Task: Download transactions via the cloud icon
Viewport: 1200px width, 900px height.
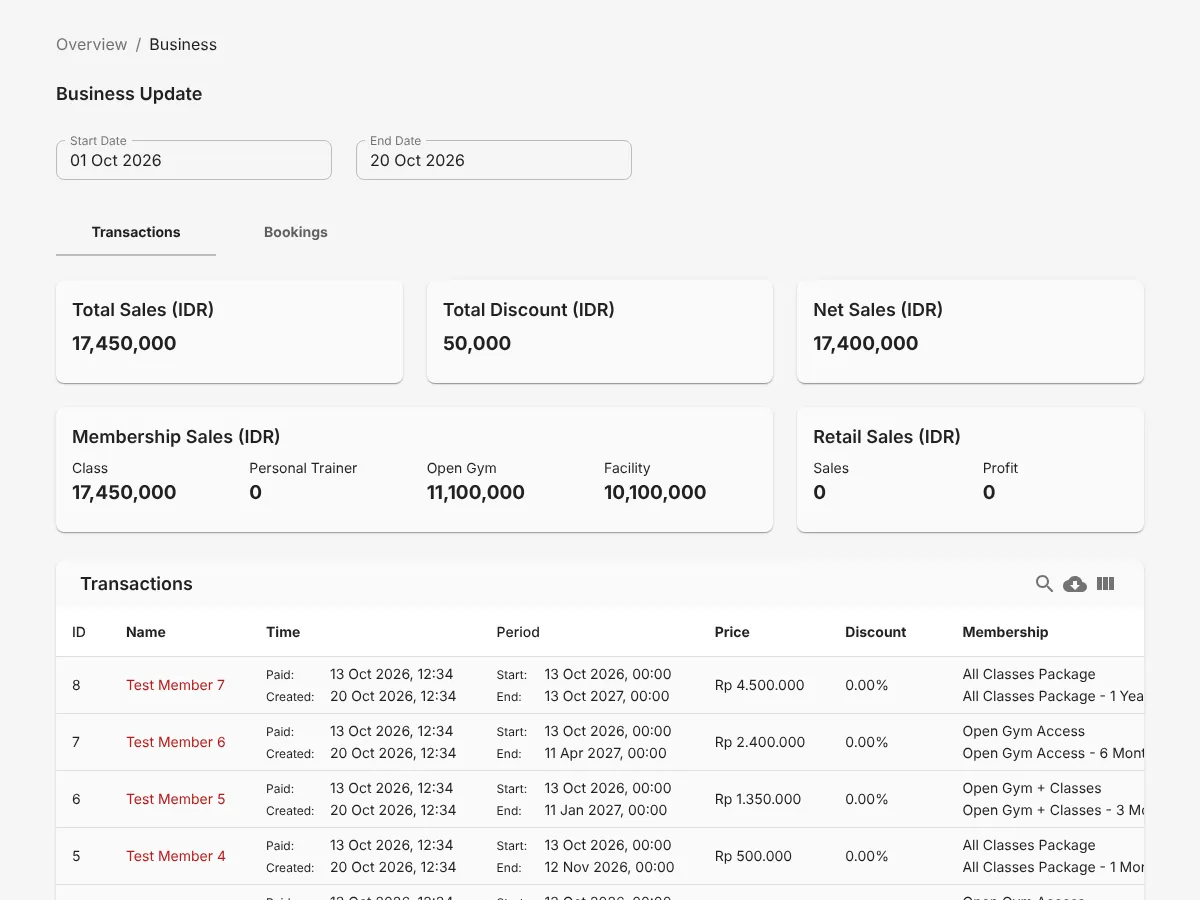Action: 1075,584
